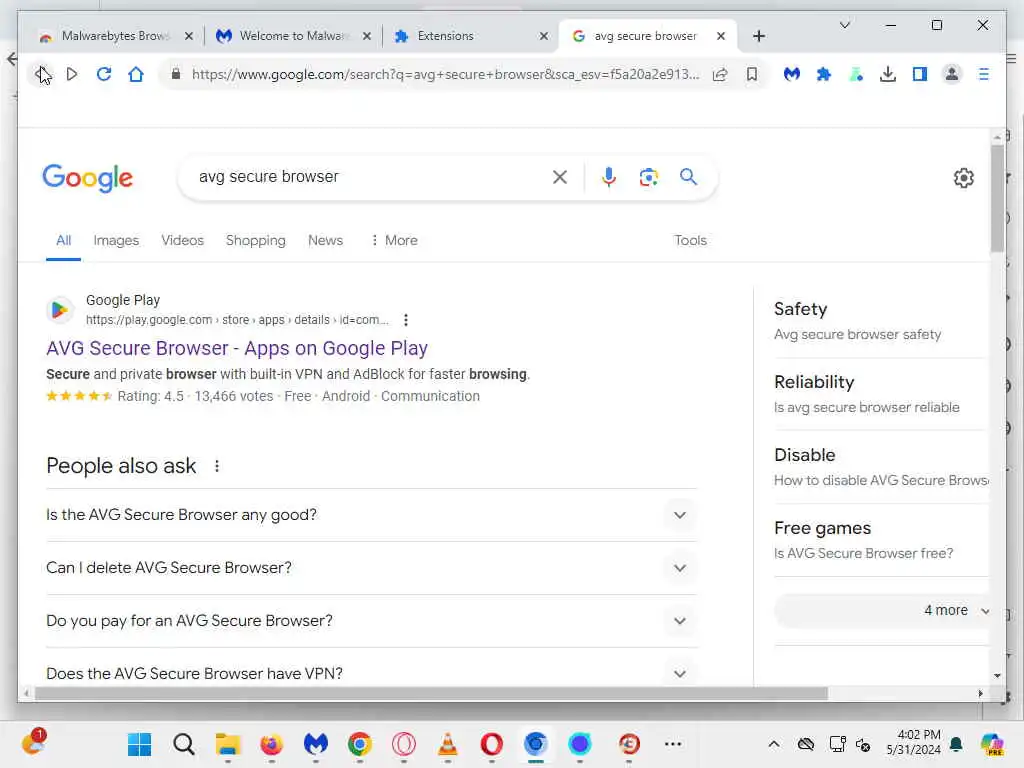Open the More filters dropdown
The height and width of the screenshot is (768, 1024).
click(x=394, y=240)
